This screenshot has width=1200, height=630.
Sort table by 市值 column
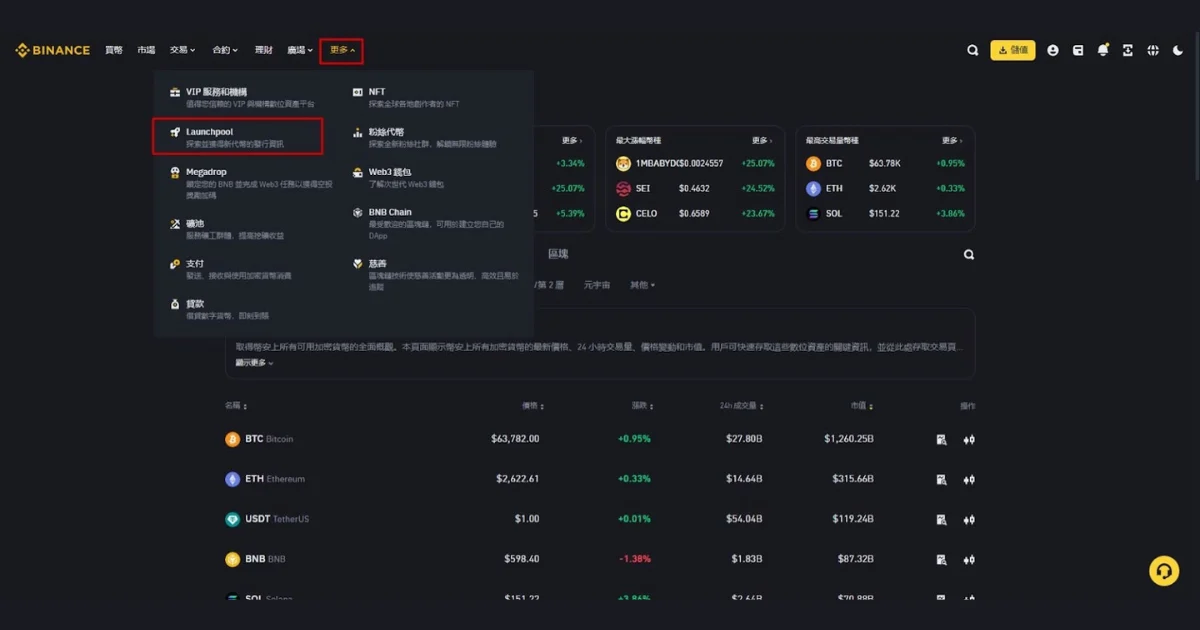[861, 406]
